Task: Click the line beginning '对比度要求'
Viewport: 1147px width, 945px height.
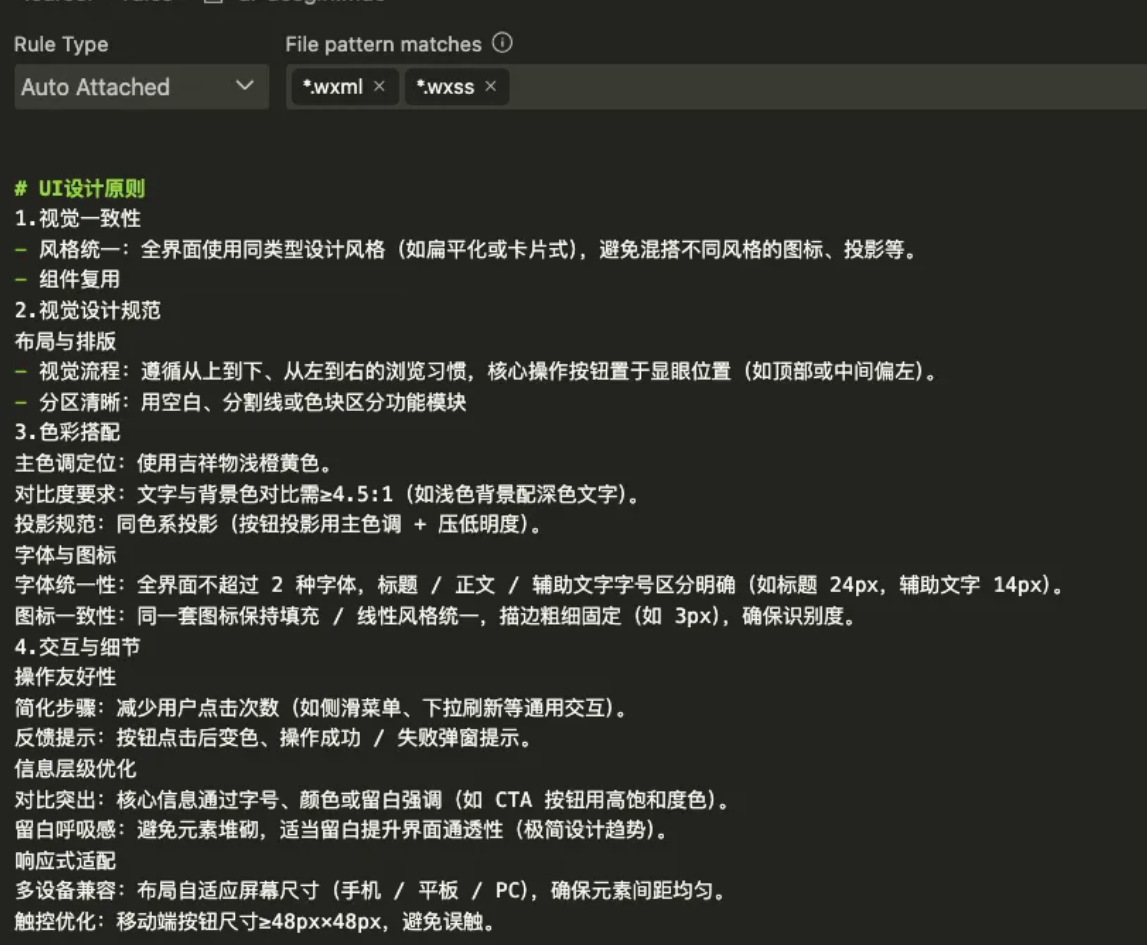Action: click(327, 494)
